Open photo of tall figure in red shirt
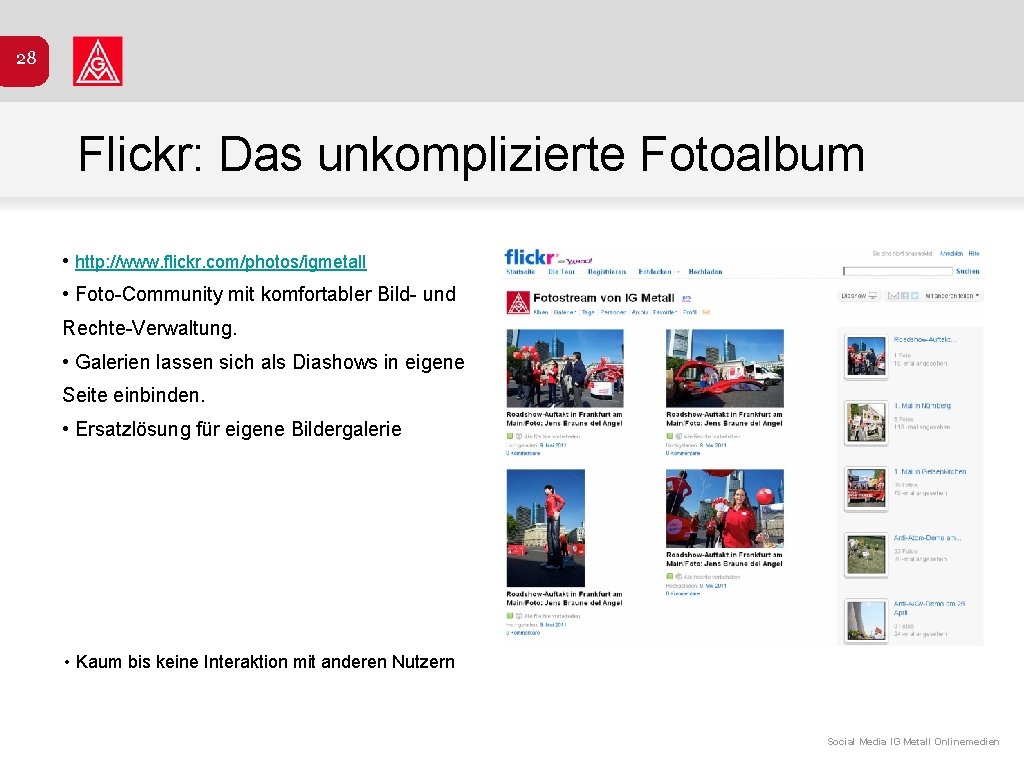 pyautogui.click(x=546, y=528)
